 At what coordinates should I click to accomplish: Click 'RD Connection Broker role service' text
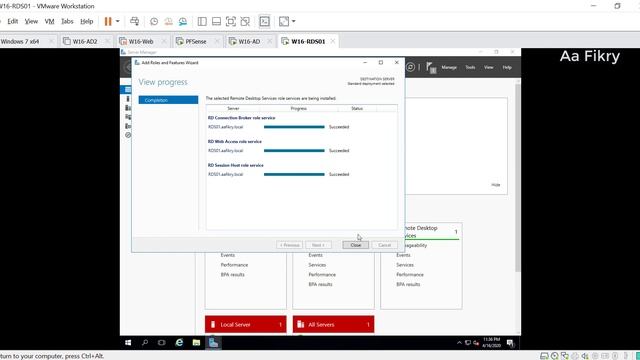pos(242,118)
